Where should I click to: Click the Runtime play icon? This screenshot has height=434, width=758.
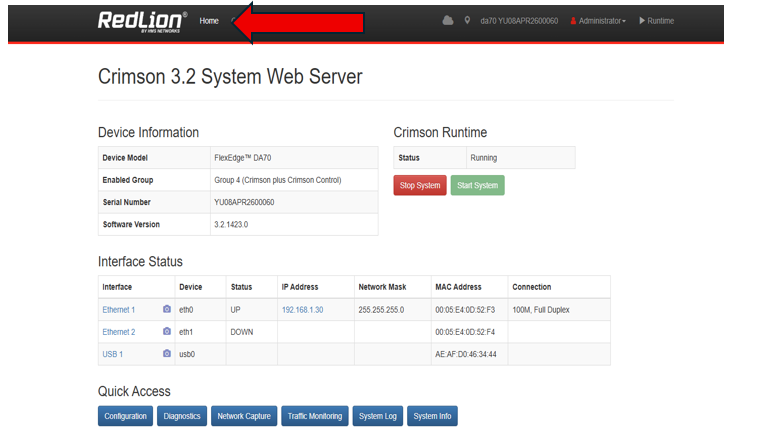pos(642,21)
